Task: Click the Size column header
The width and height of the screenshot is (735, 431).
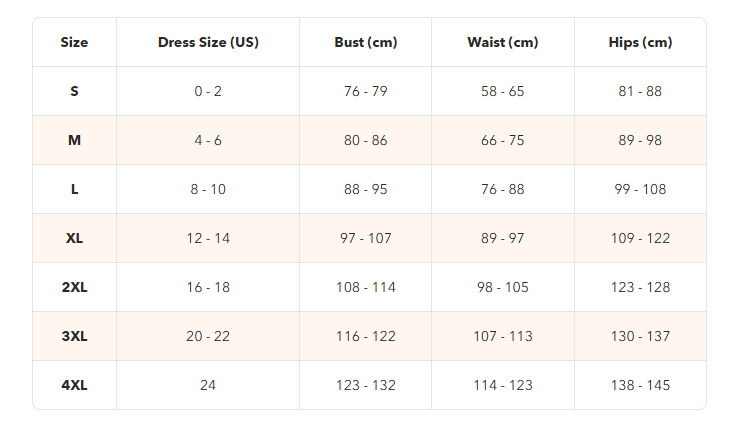Action: [74, 42]
